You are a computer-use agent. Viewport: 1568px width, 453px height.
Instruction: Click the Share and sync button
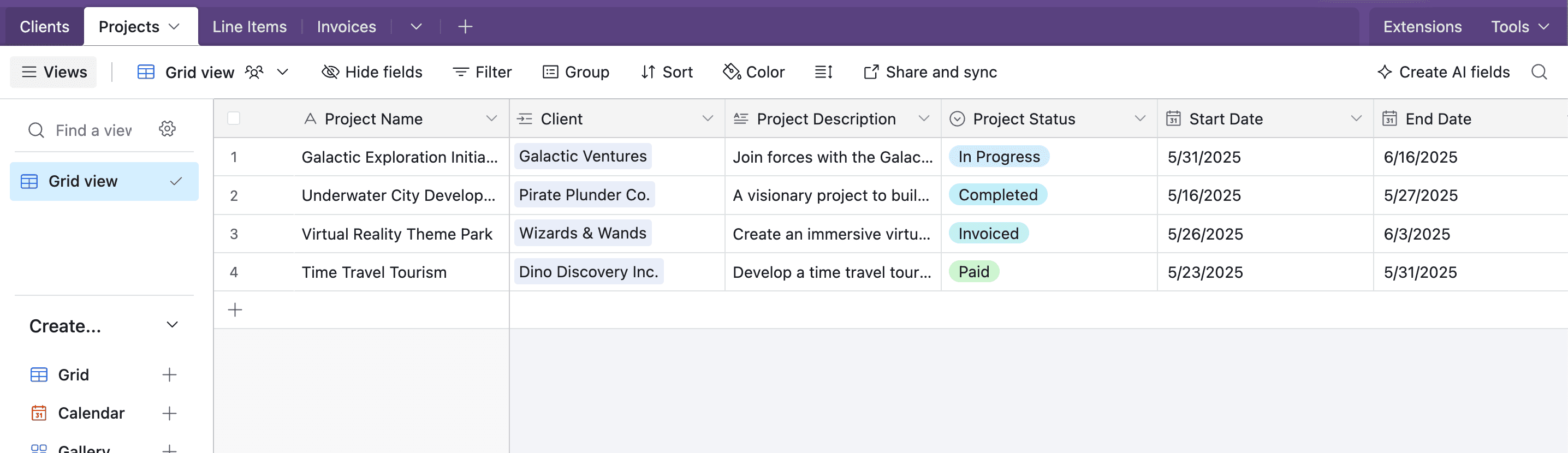(x=930, y=72)
